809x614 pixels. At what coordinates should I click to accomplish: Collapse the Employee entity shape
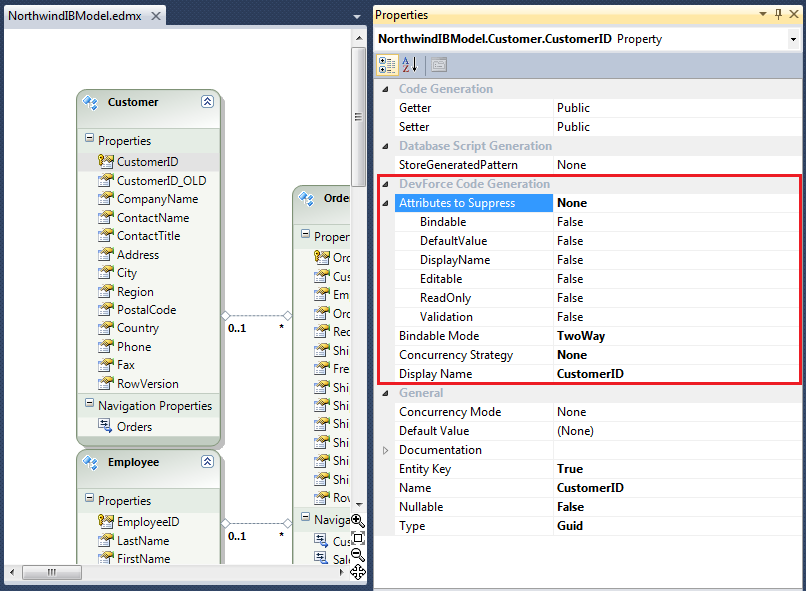point(207,462)
